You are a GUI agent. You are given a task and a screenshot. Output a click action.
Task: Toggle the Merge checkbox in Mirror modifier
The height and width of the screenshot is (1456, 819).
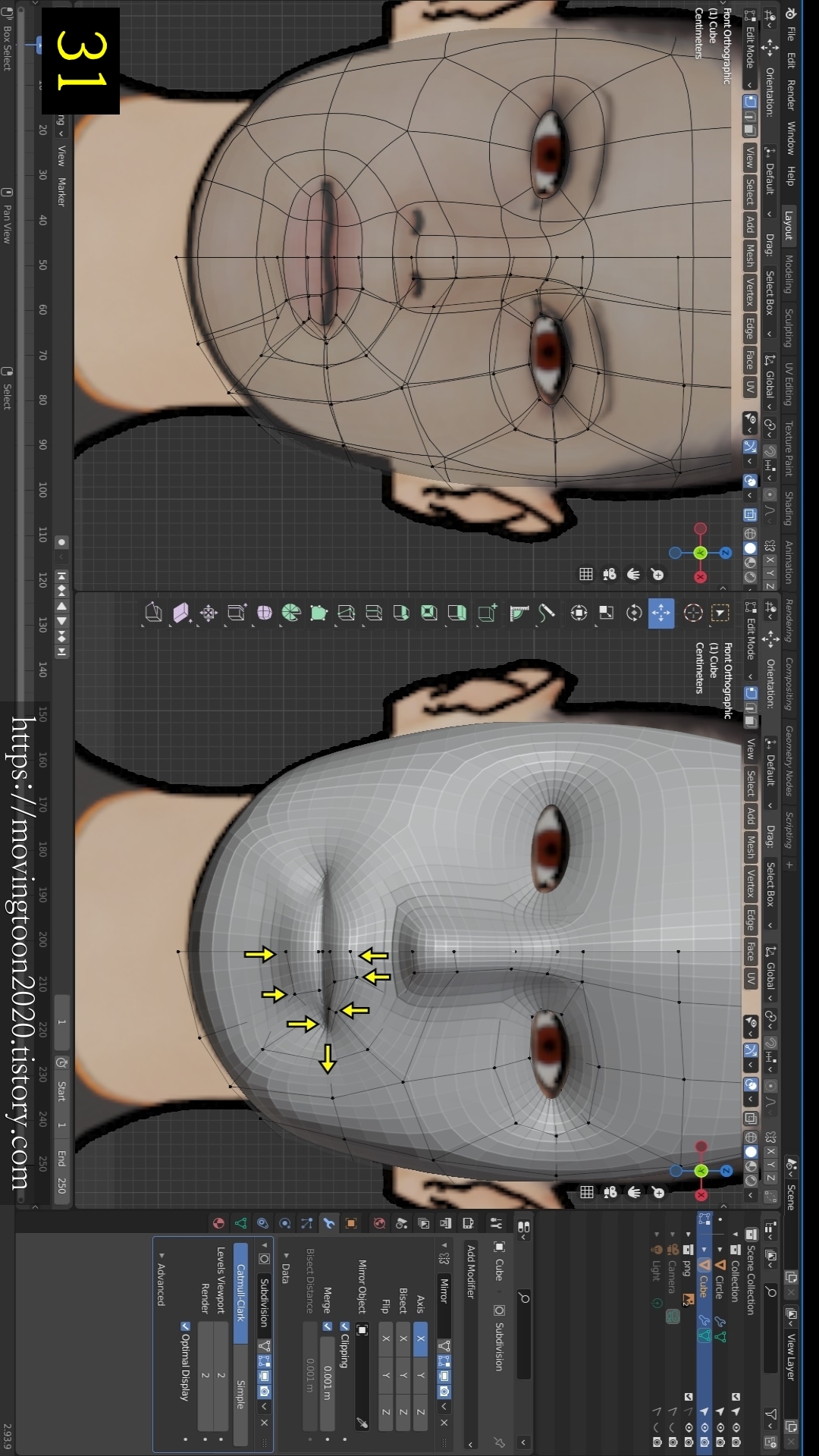click(x=328, y=1326)
